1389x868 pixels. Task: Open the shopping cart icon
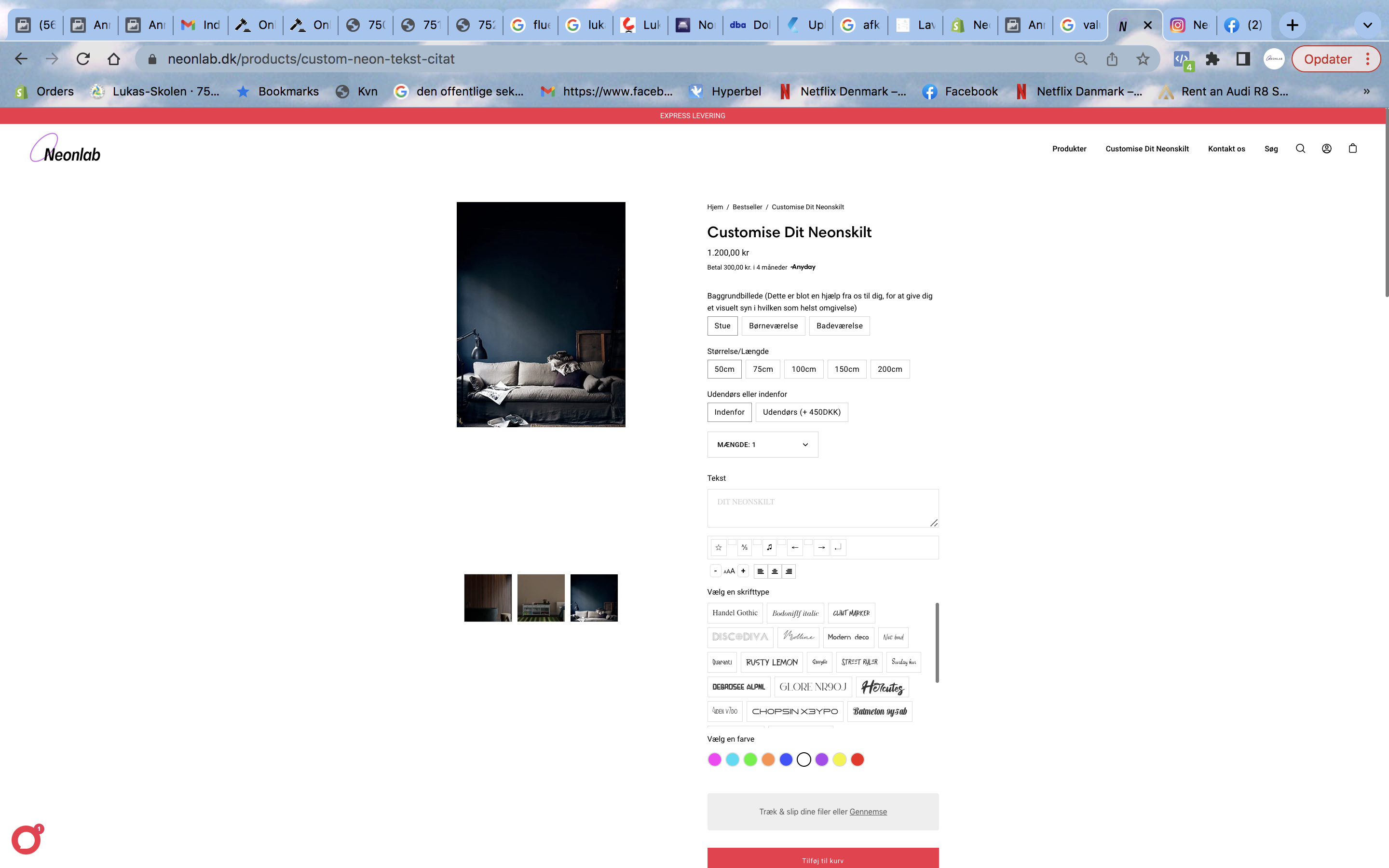click(x=1353, y=149)
